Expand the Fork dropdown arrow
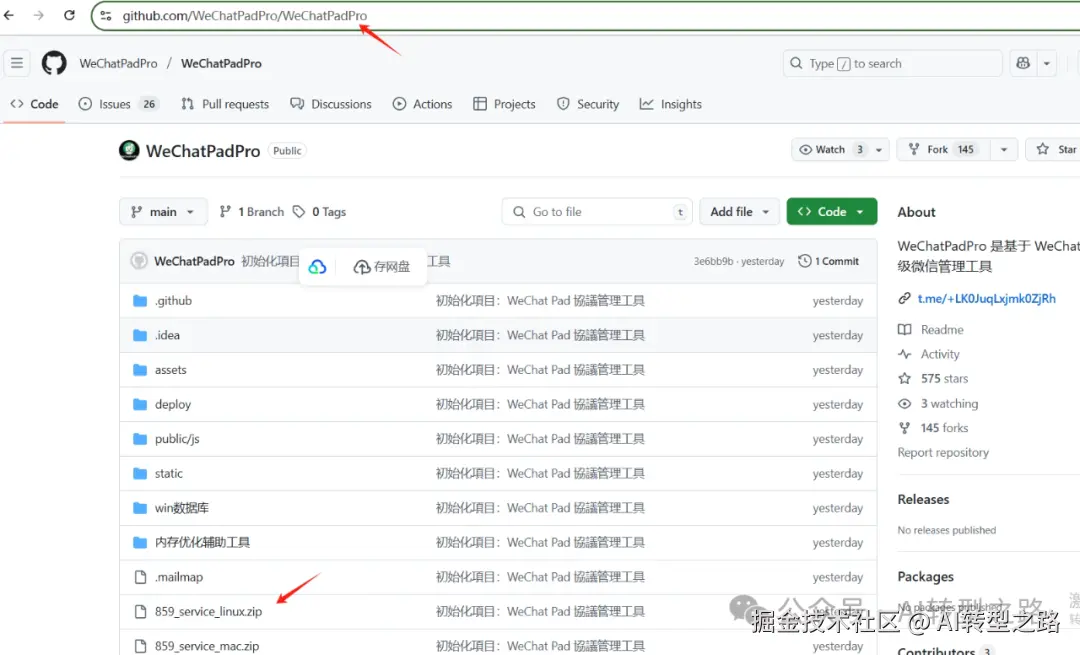 [1004, 149]
